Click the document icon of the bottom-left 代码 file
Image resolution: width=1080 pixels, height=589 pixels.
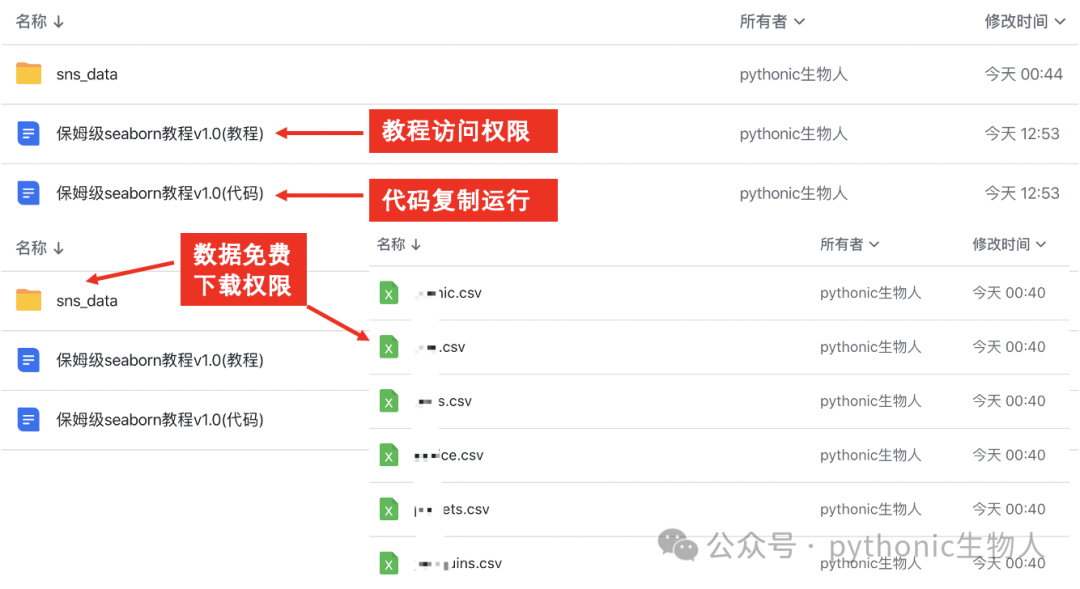coord(28,420)
